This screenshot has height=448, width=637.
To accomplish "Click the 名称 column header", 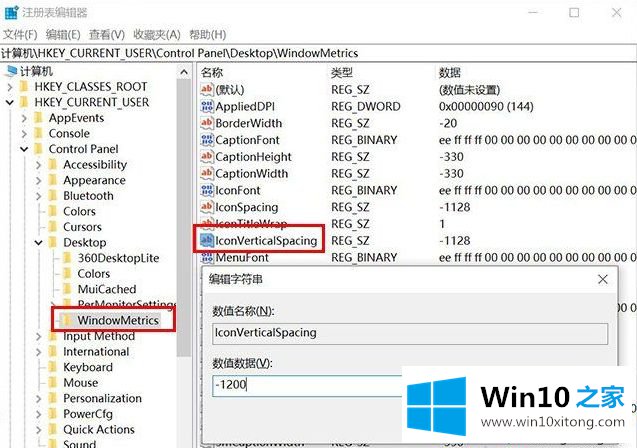I will click(x=212, y=72).
